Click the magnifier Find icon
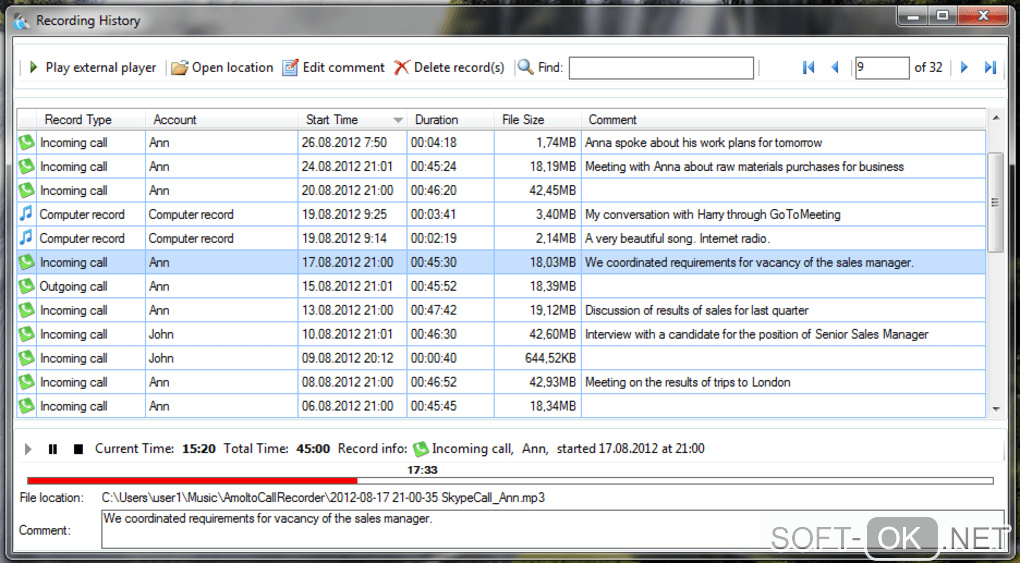The height and width of the screenshot is (563, 1020). pyautogui.click(x=526, y=67)
